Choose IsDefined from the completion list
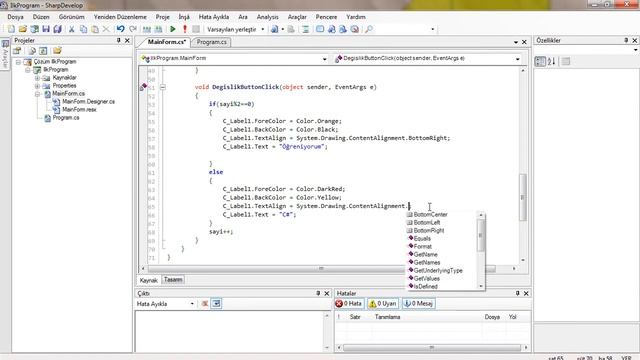Screen dimensions: 640x360 [425, 287]
